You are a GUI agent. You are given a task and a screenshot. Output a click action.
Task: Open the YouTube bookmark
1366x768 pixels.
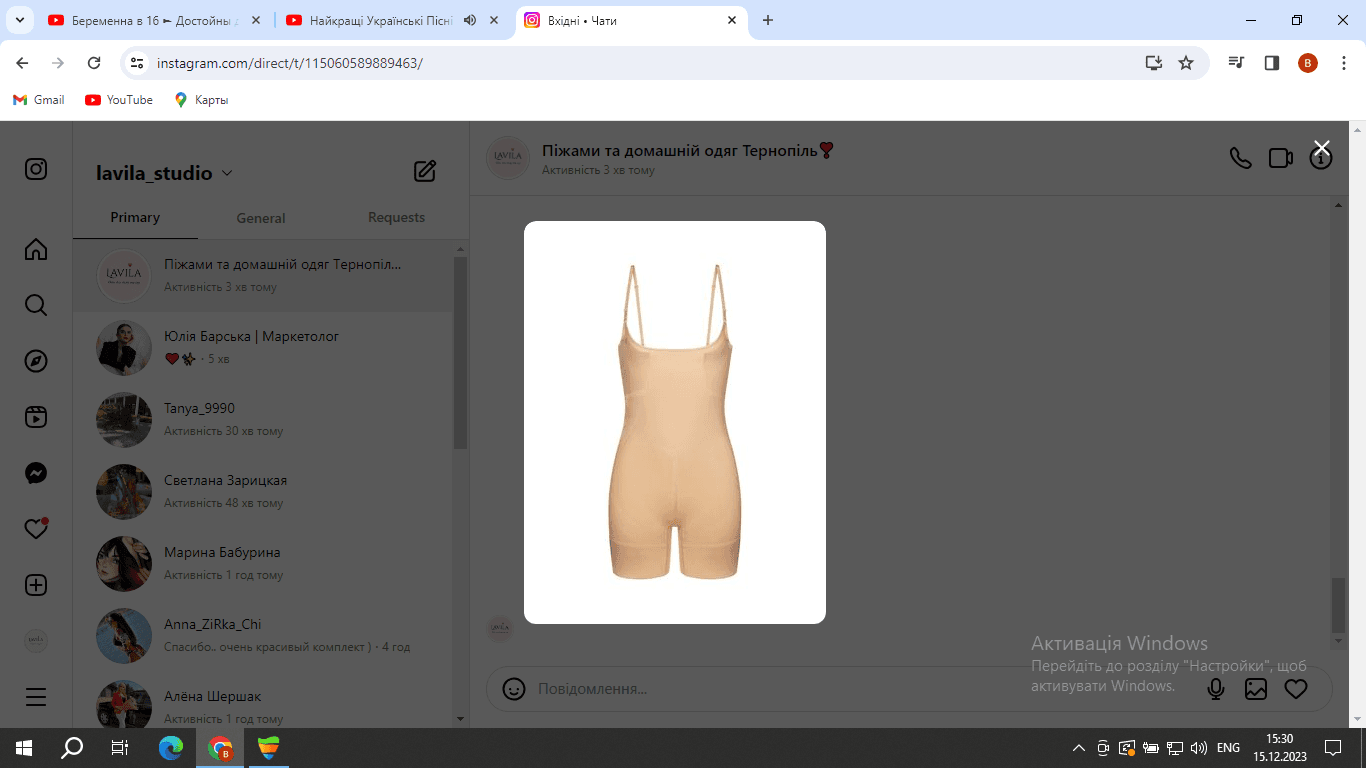pos(119,100)
